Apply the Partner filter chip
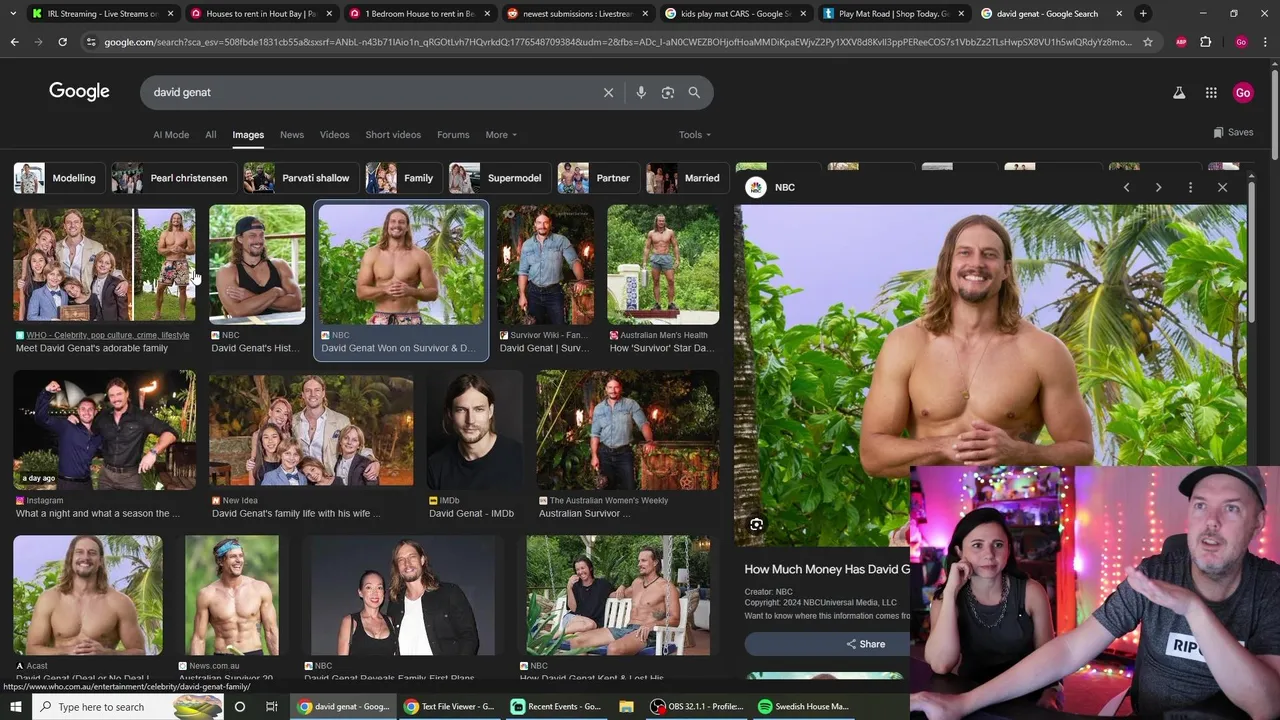The image size is (1280, 720). tap(598, 178)
